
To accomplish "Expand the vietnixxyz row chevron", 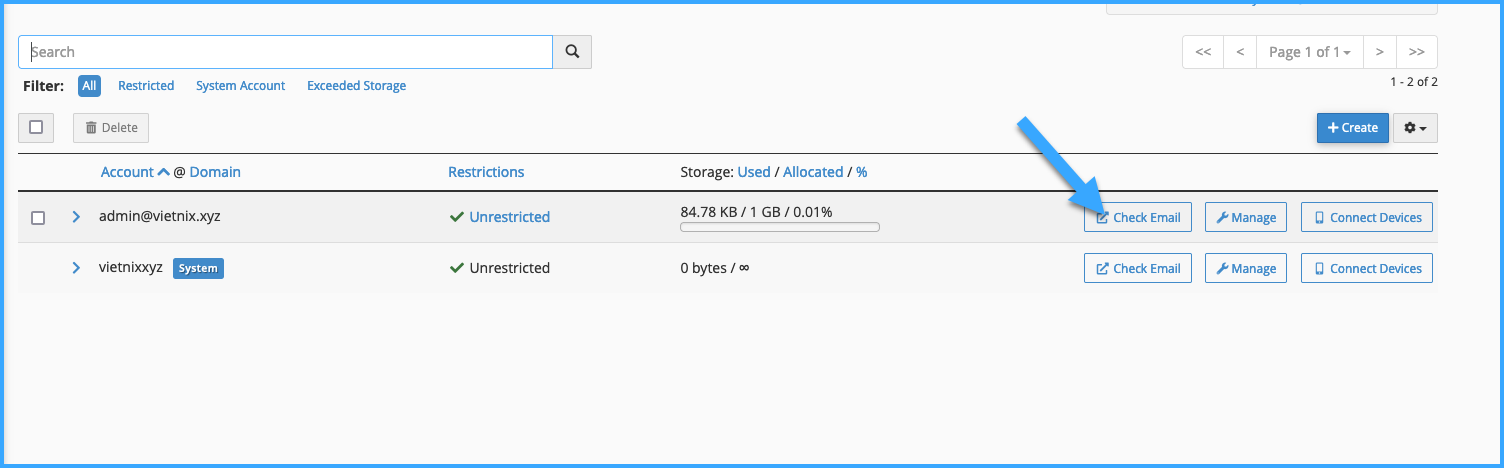I will coord(76,267).
